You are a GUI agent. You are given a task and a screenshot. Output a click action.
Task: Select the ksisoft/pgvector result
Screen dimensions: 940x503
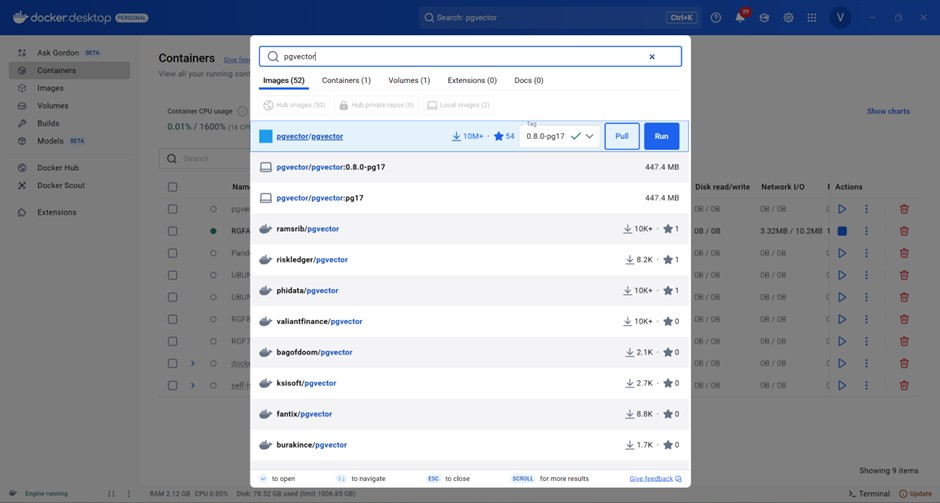point(470,383)
